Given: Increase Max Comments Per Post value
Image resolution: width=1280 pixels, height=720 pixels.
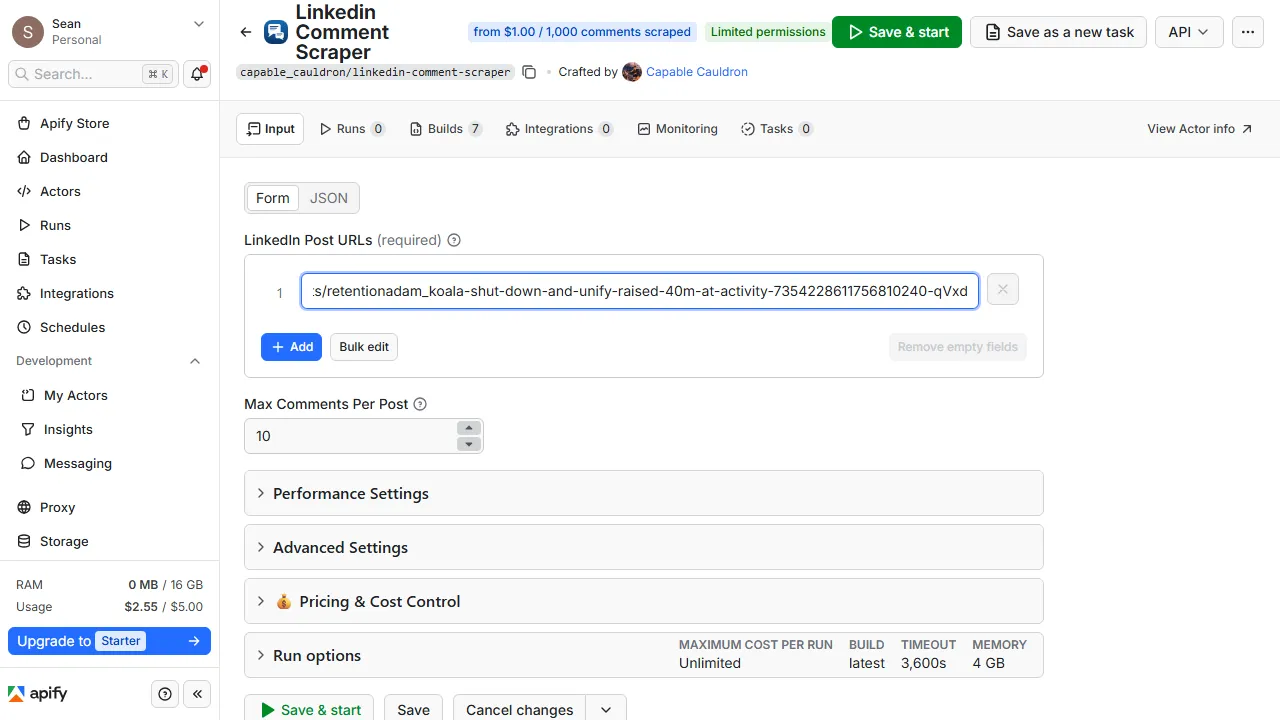Looking at the screenshot, I should 469,428.
